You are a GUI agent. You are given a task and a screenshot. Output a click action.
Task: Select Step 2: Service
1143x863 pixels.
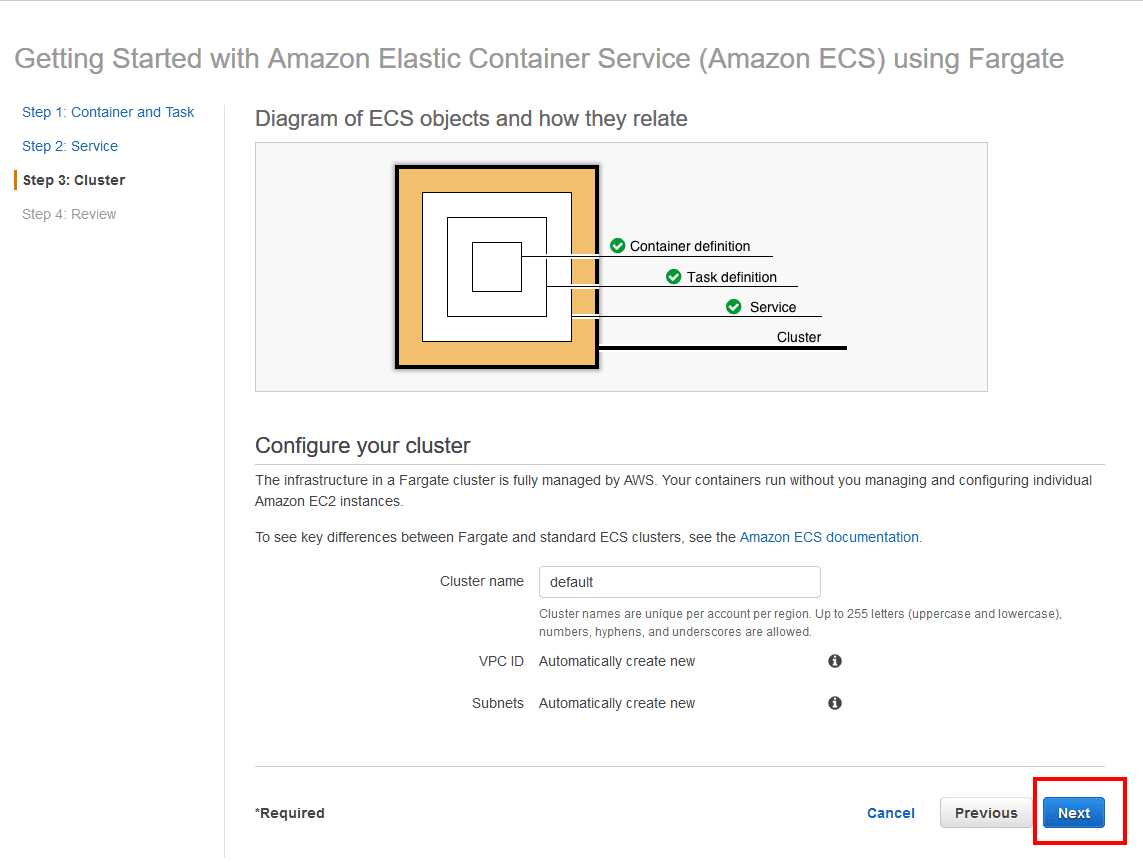click(x=70, y=146)
